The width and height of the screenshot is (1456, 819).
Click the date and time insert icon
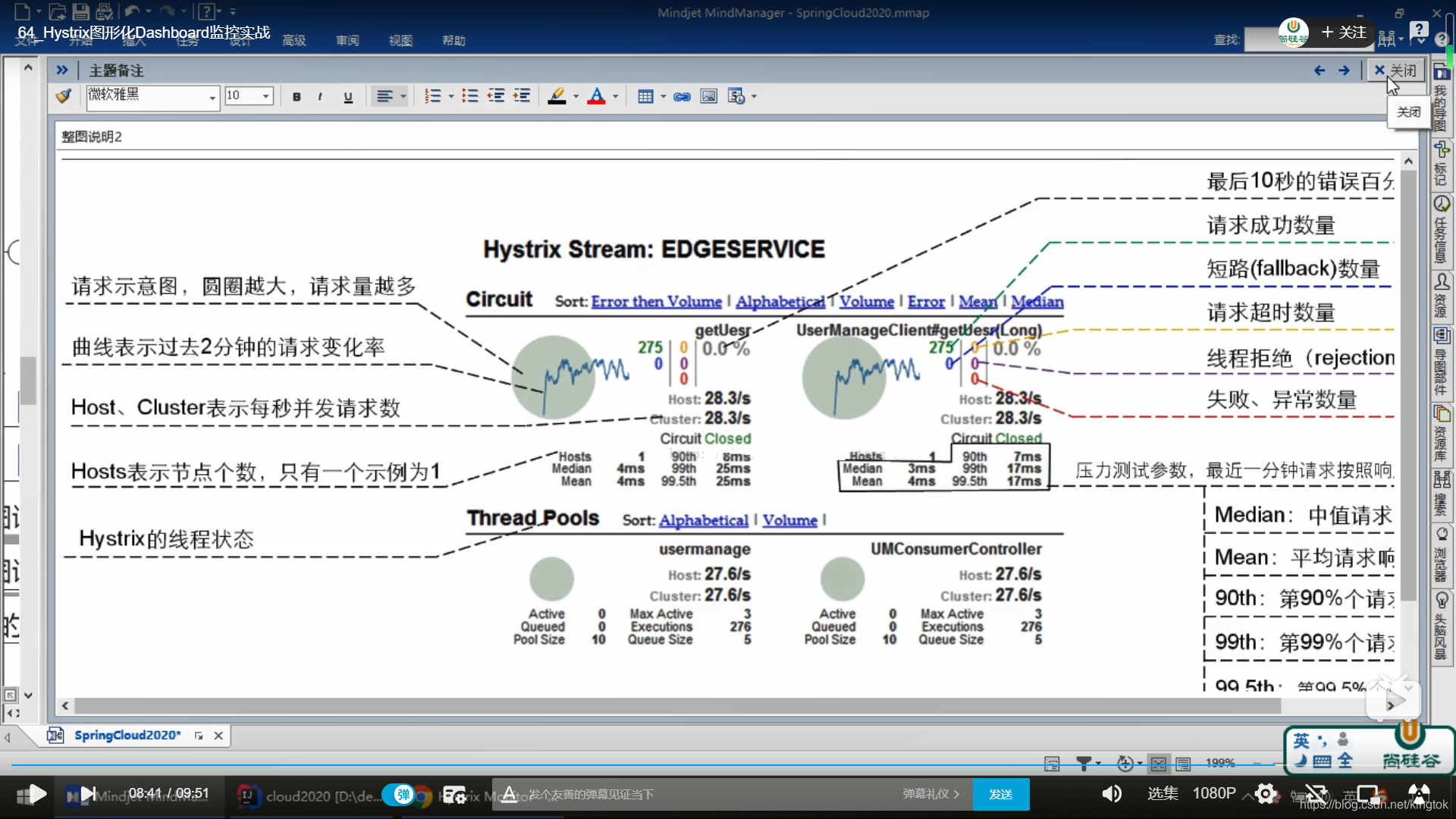736,96
